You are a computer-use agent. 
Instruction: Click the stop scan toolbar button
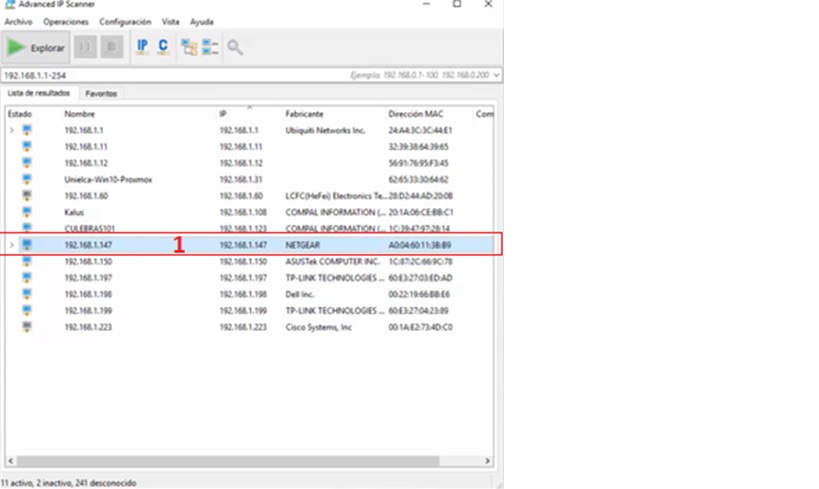click(x=112, y=47)
